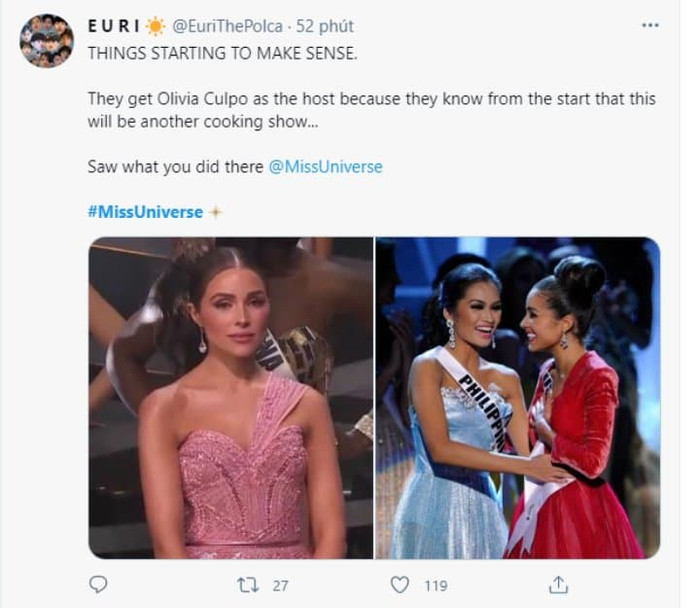Click the sun emoji beside EURI name
Image resolution: width=700 pixels, height=608 pixels.
(x=155, y=26)
